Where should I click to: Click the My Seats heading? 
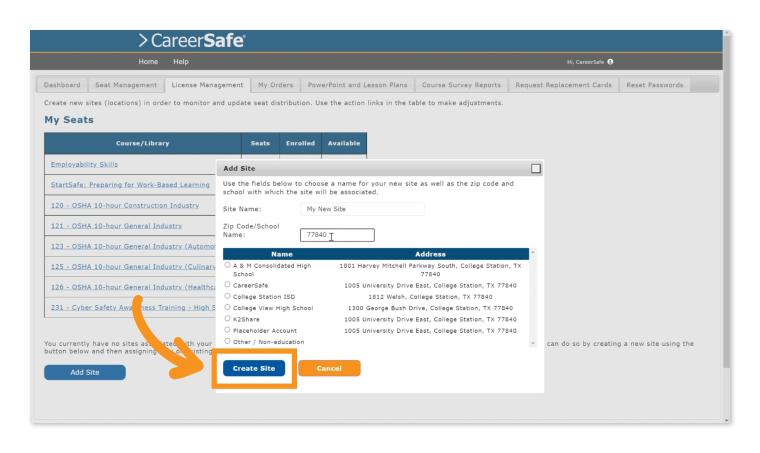(69, 120)
